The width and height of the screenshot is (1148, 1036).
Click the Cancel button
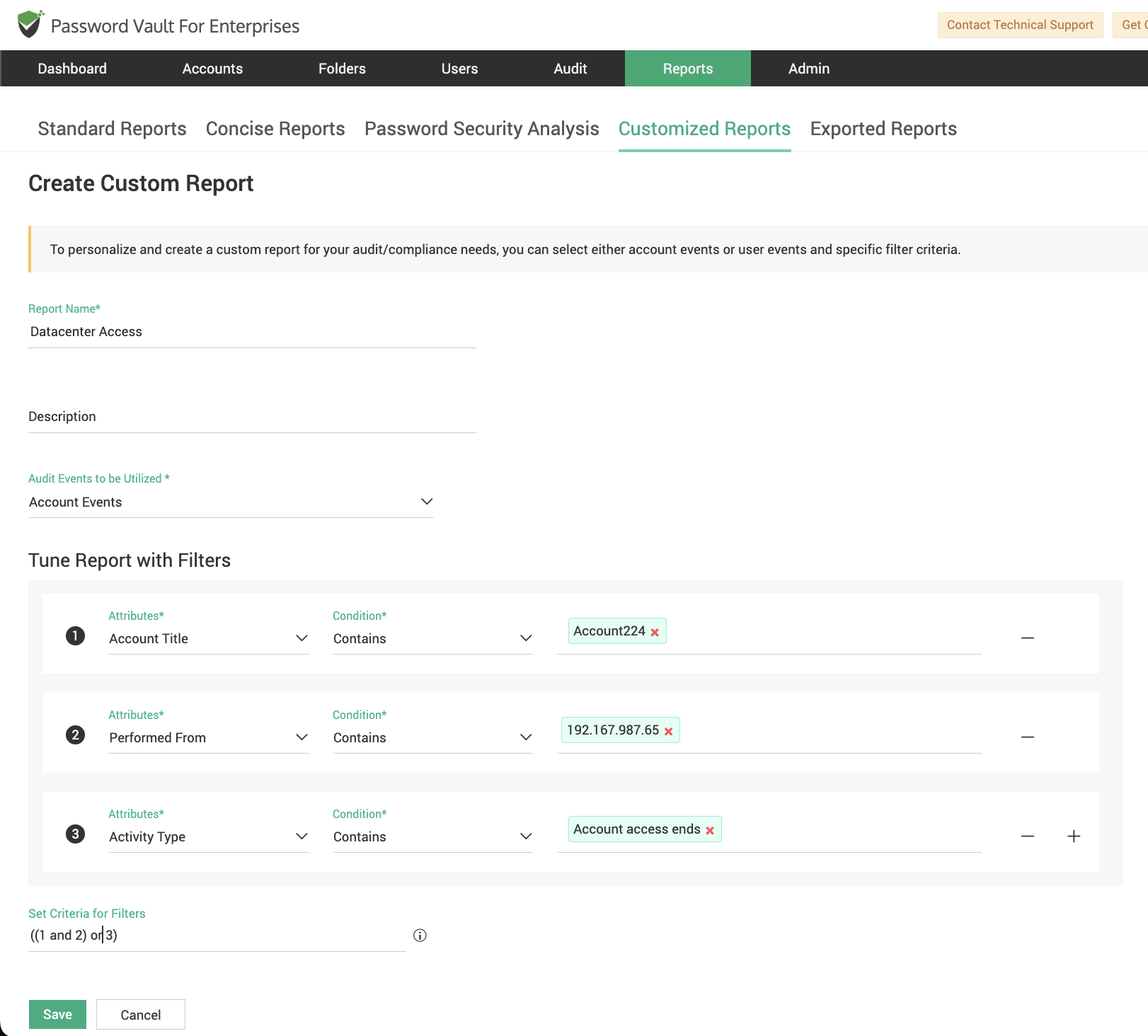pyautogui.click(x=141, y=1015)
